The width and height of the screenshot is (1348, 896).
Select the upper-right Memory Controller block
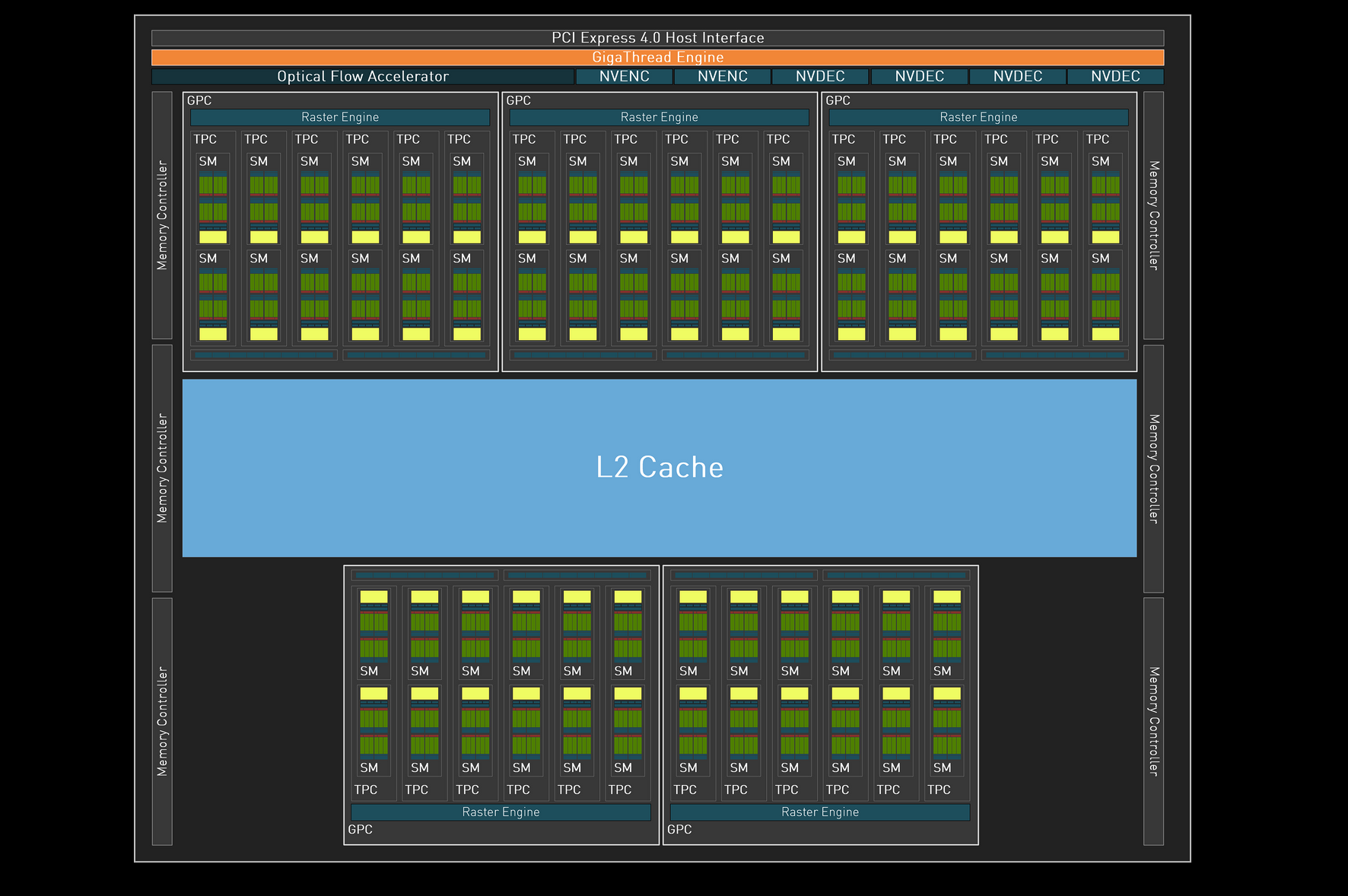(1154, 215)
